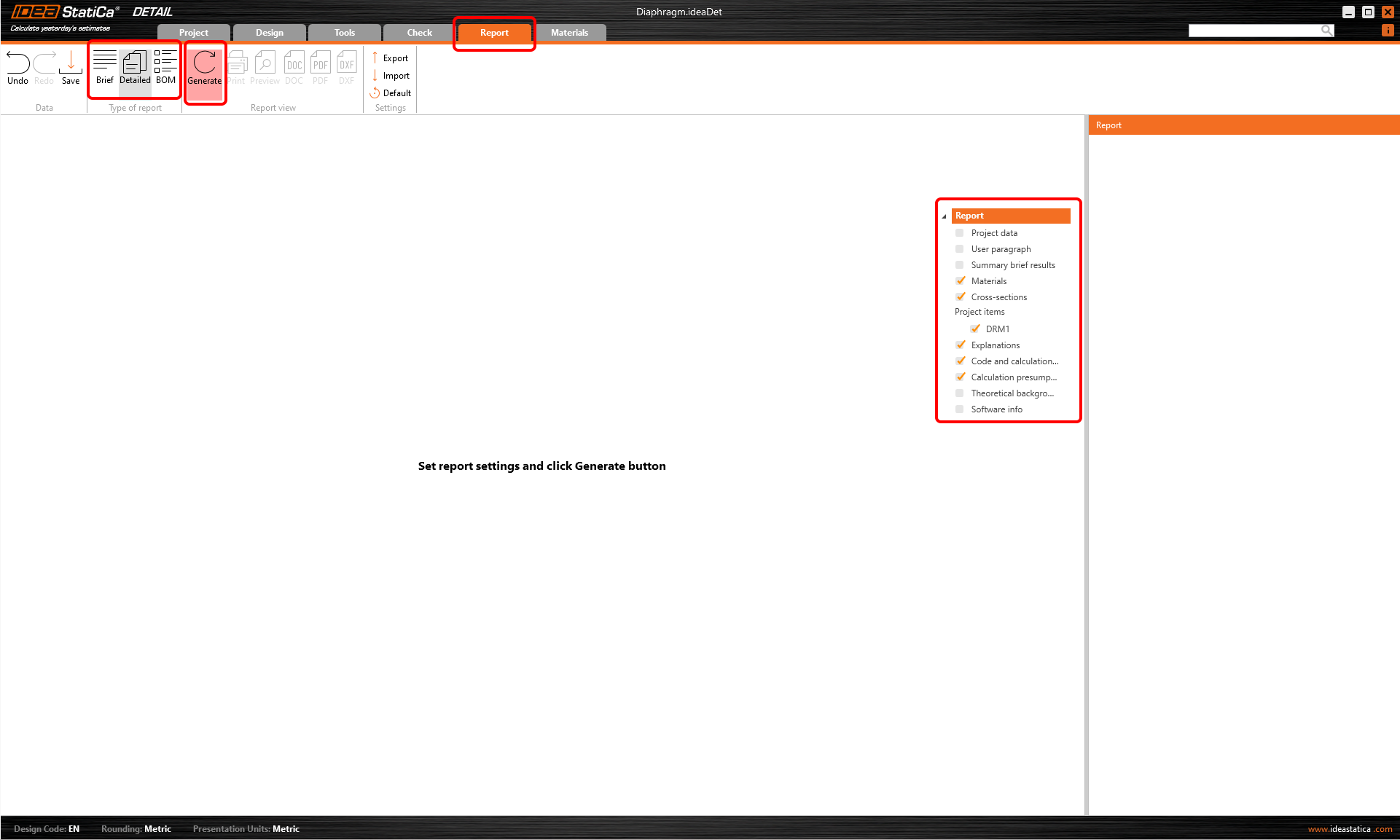Switch to the Check tab
The height and width of the screenshot is (840, 1400).
(x=419, y=33)
